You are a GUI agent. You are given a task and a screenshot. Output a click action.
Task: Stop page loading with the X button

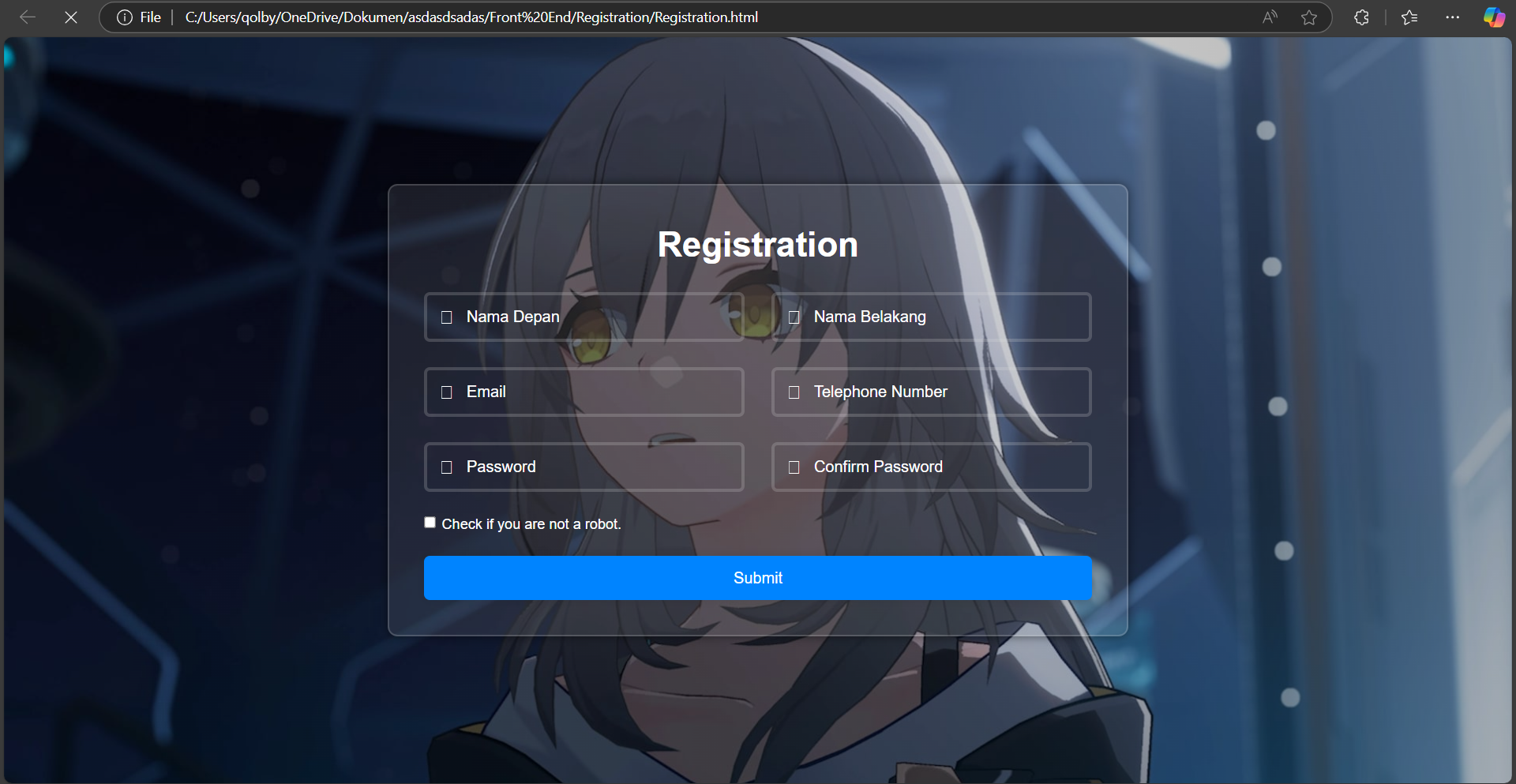coord(71,17)
